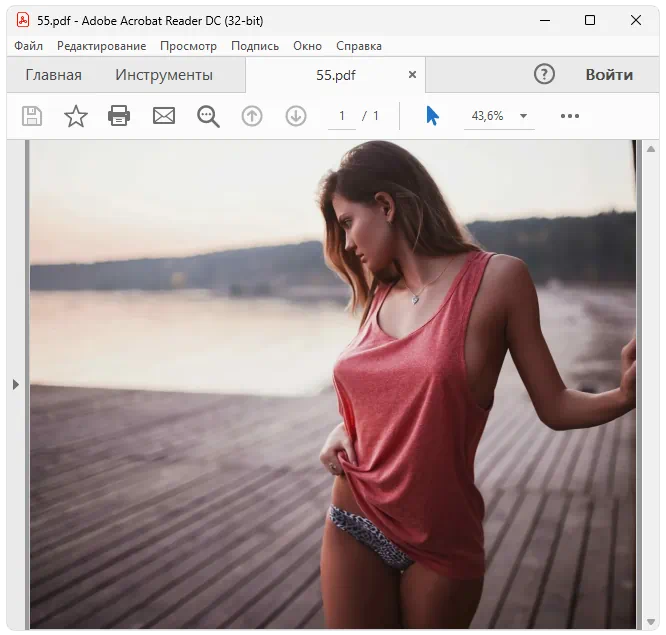
Task: Print the document using the printer icon
Action: tap(119, 116)
